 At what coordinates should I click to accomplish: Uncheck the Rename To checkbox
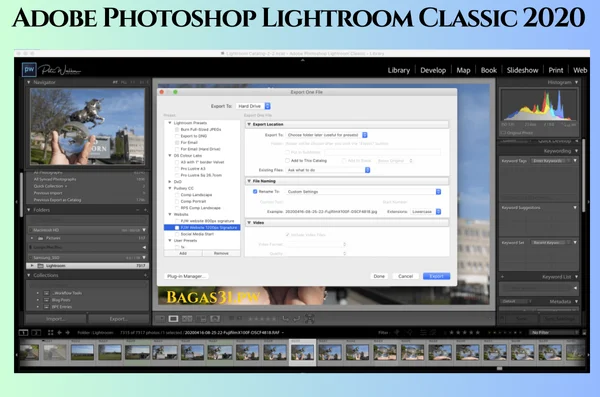tap(255, 191)
